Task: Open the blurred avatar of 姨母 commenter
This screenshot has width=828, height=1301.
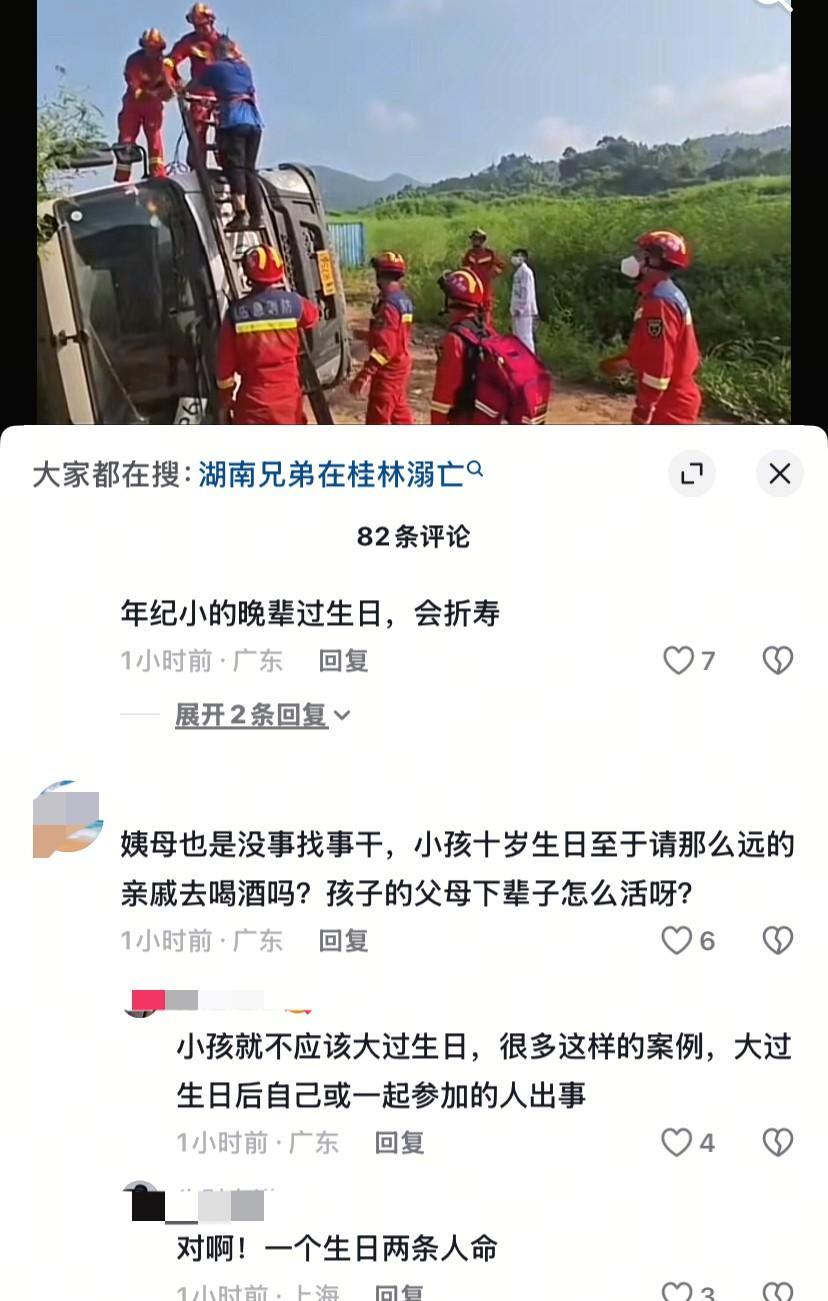Action: pos(67,819)
